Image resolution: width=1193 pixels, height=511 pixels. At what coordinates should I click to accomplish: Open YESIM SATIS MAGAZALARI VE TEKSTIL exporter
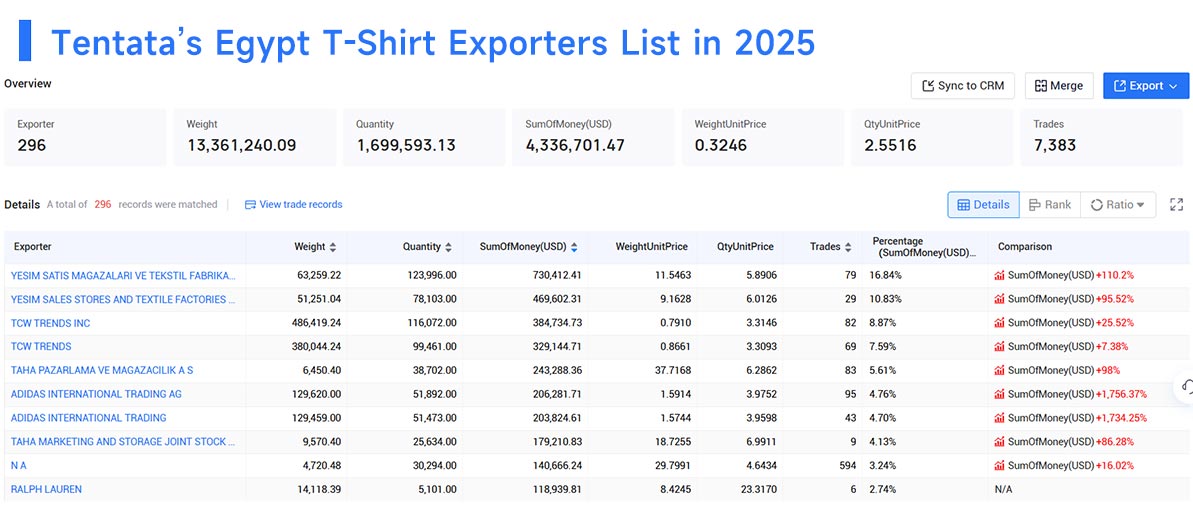(123, 275)
